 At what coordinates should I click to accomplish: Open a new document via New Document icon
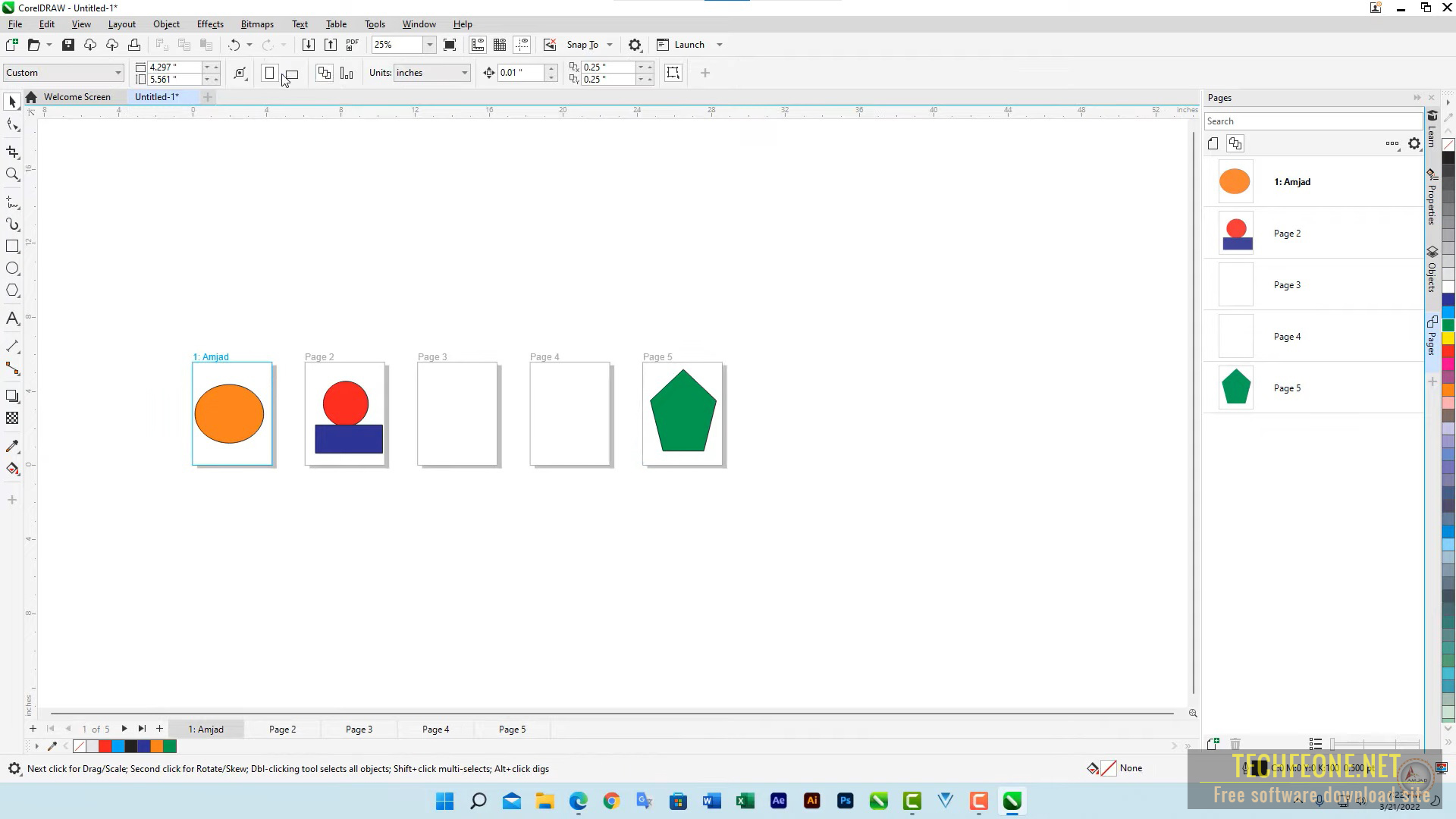click(x=11, y=44)
